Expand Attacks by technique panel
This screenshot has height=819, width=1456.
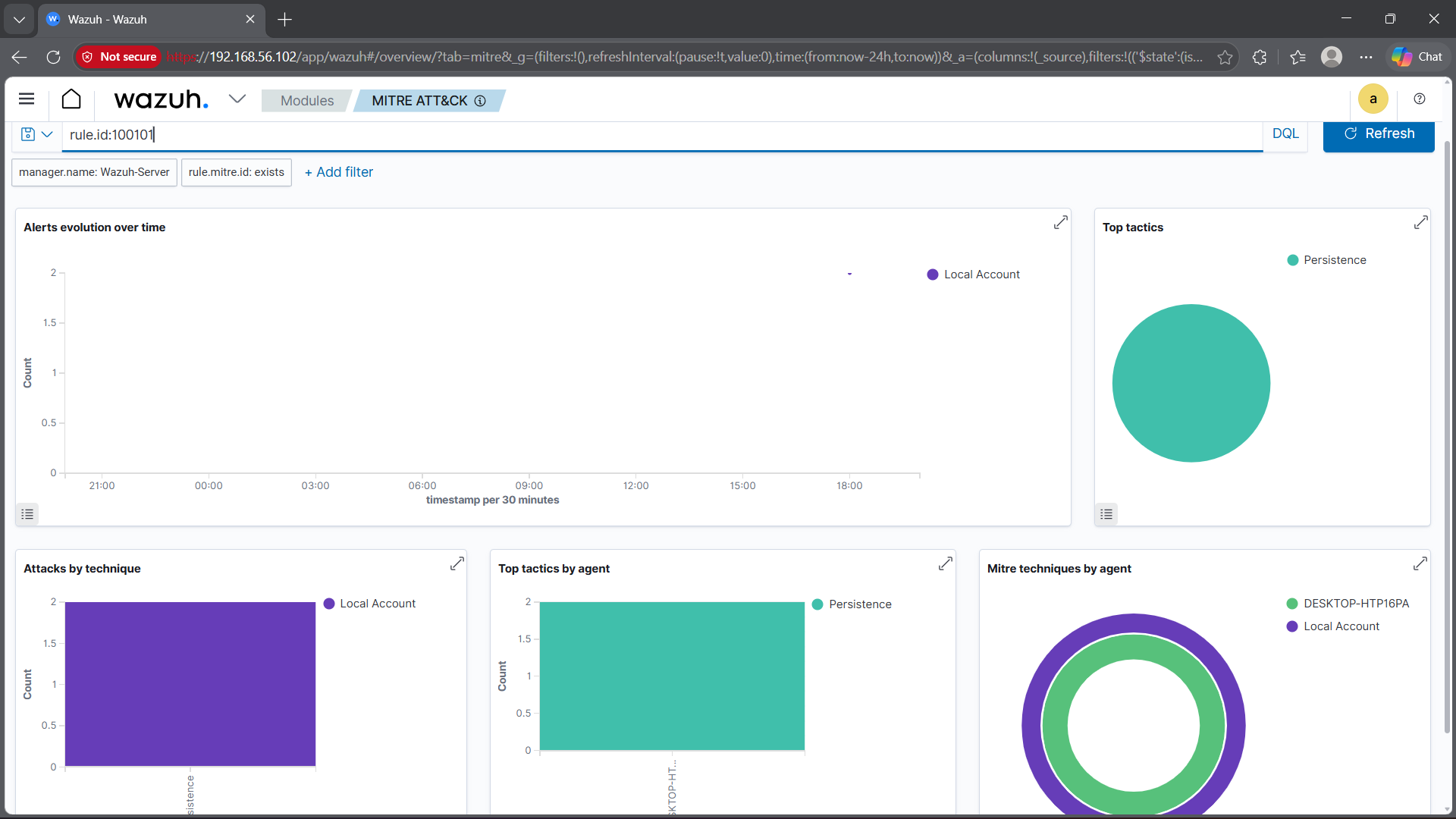click(x=457, y=564)
